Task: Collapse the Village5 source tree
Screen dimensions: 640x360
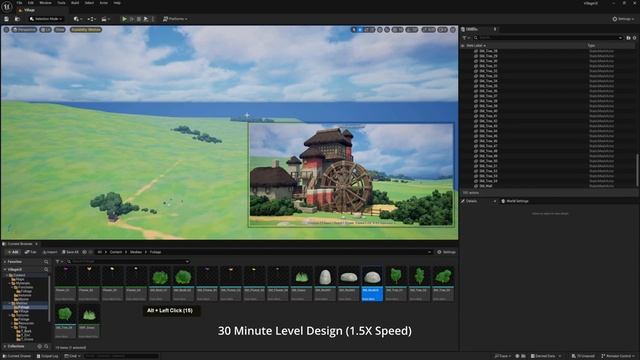Action: click(5, 269)
